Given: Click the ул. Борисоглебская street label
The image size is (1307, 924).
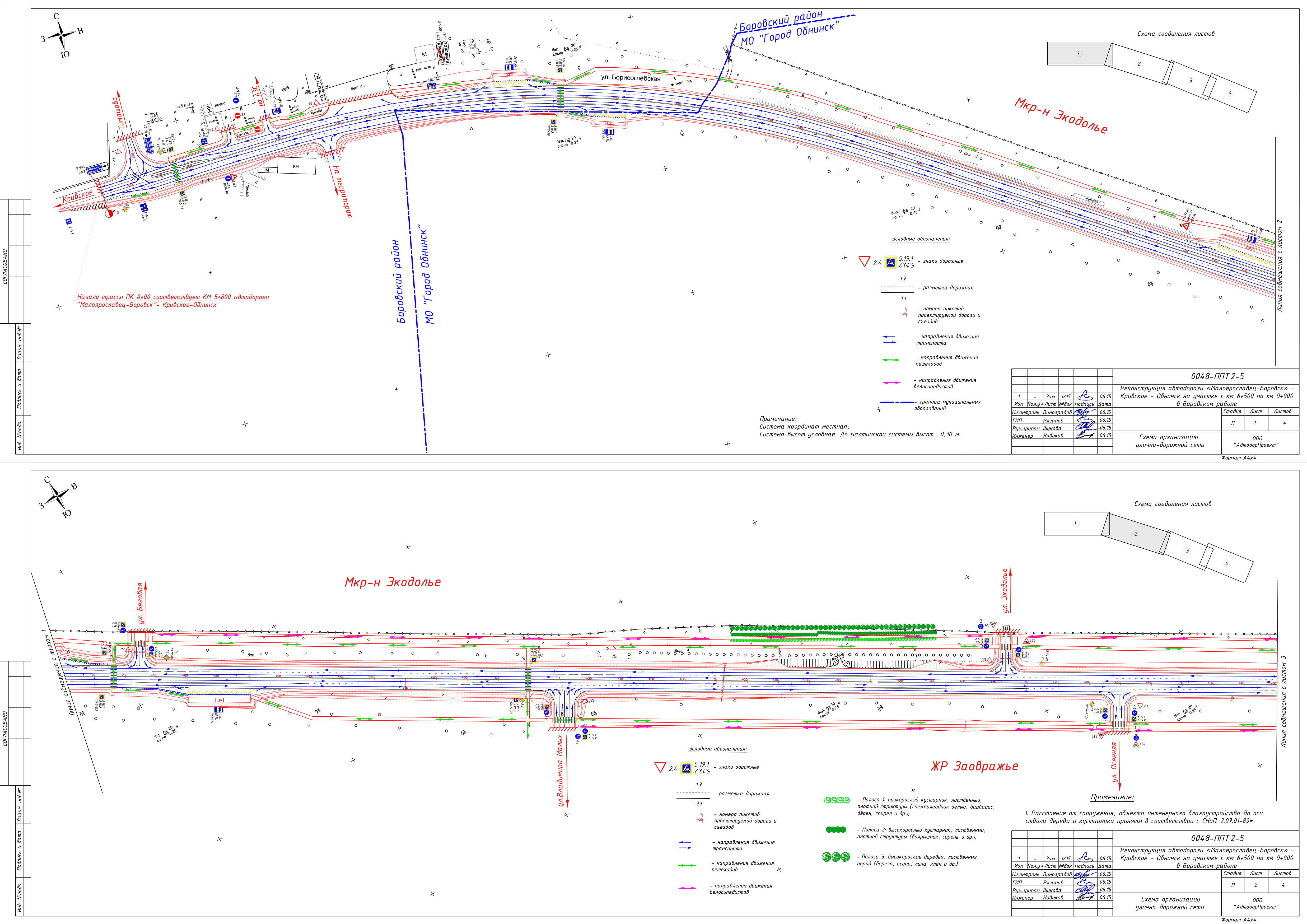Looking at the screenshot, I should 631,78.
